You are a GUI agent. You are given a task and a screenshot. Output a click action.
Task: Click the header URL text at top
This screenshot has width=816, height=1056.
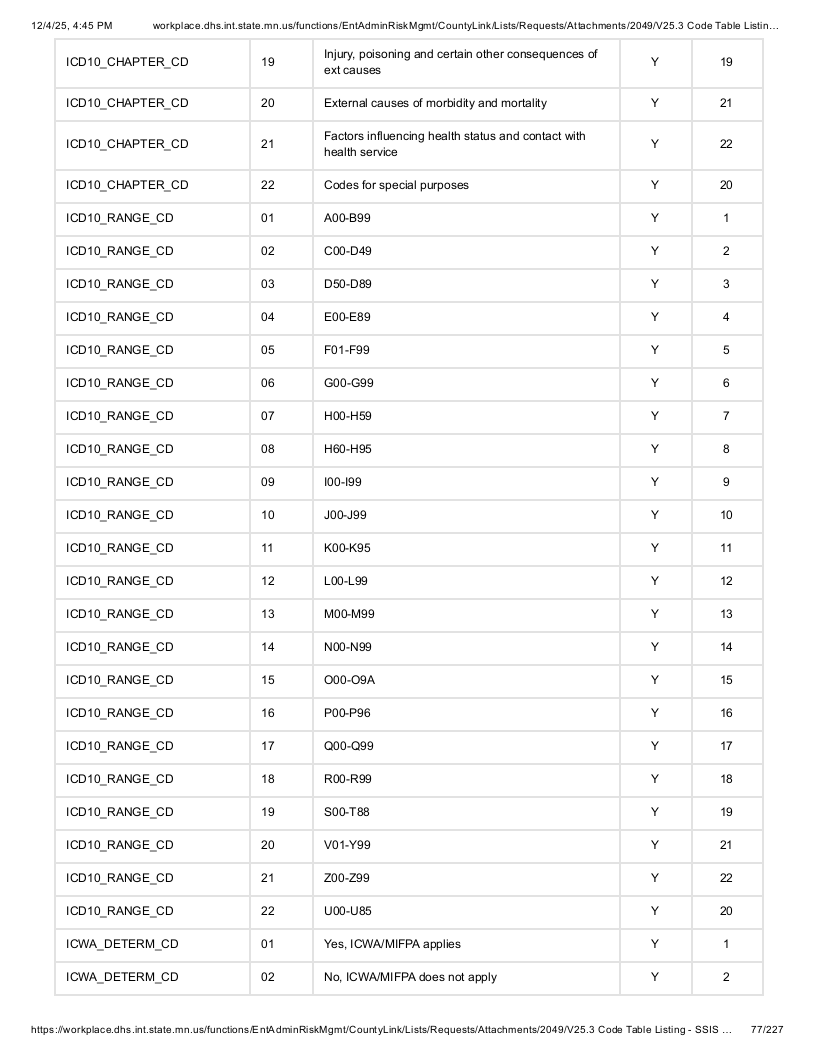(465, 26)
